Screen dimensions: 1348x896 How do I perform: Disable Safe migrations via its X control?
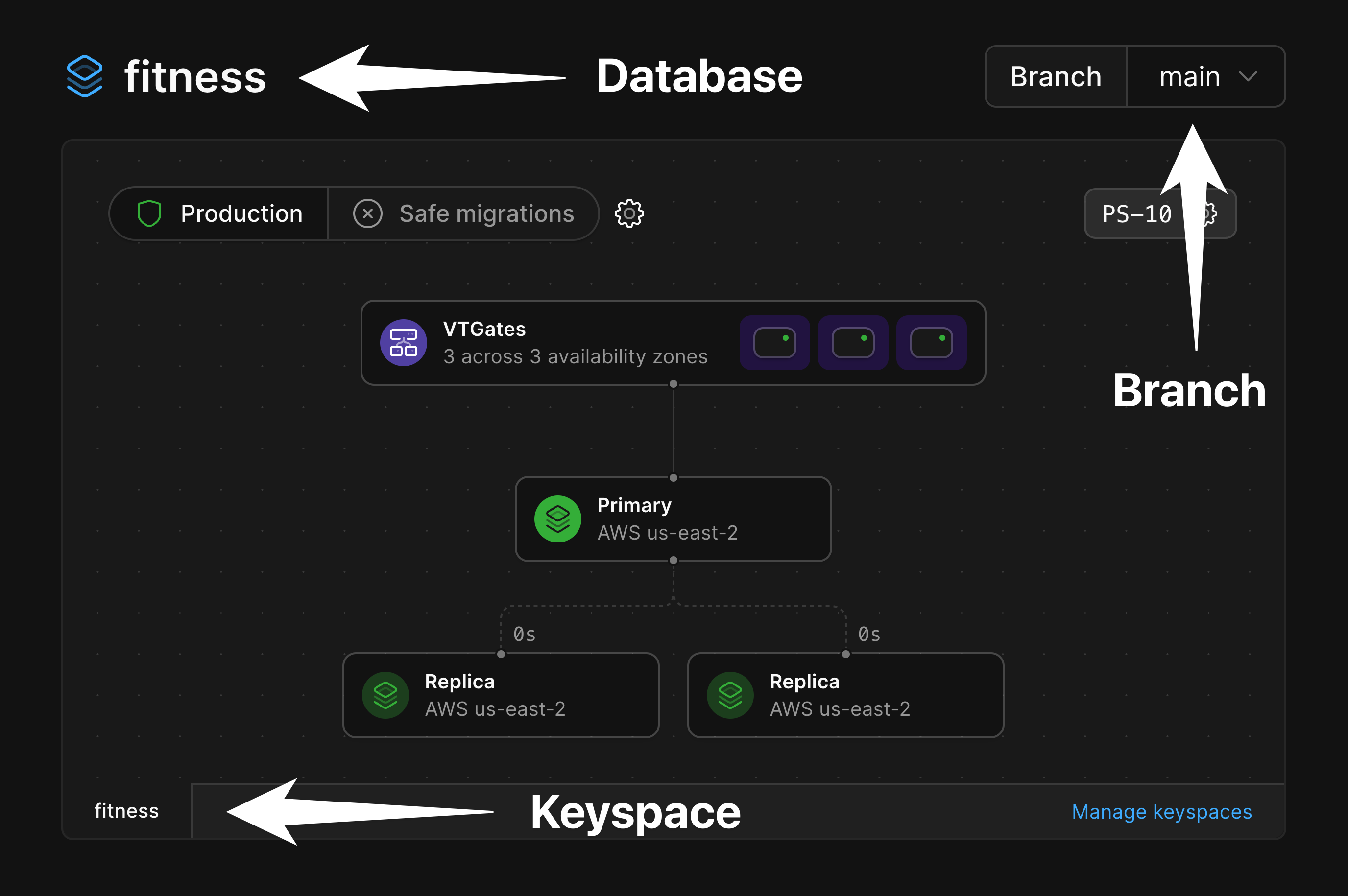pos(367,213)
